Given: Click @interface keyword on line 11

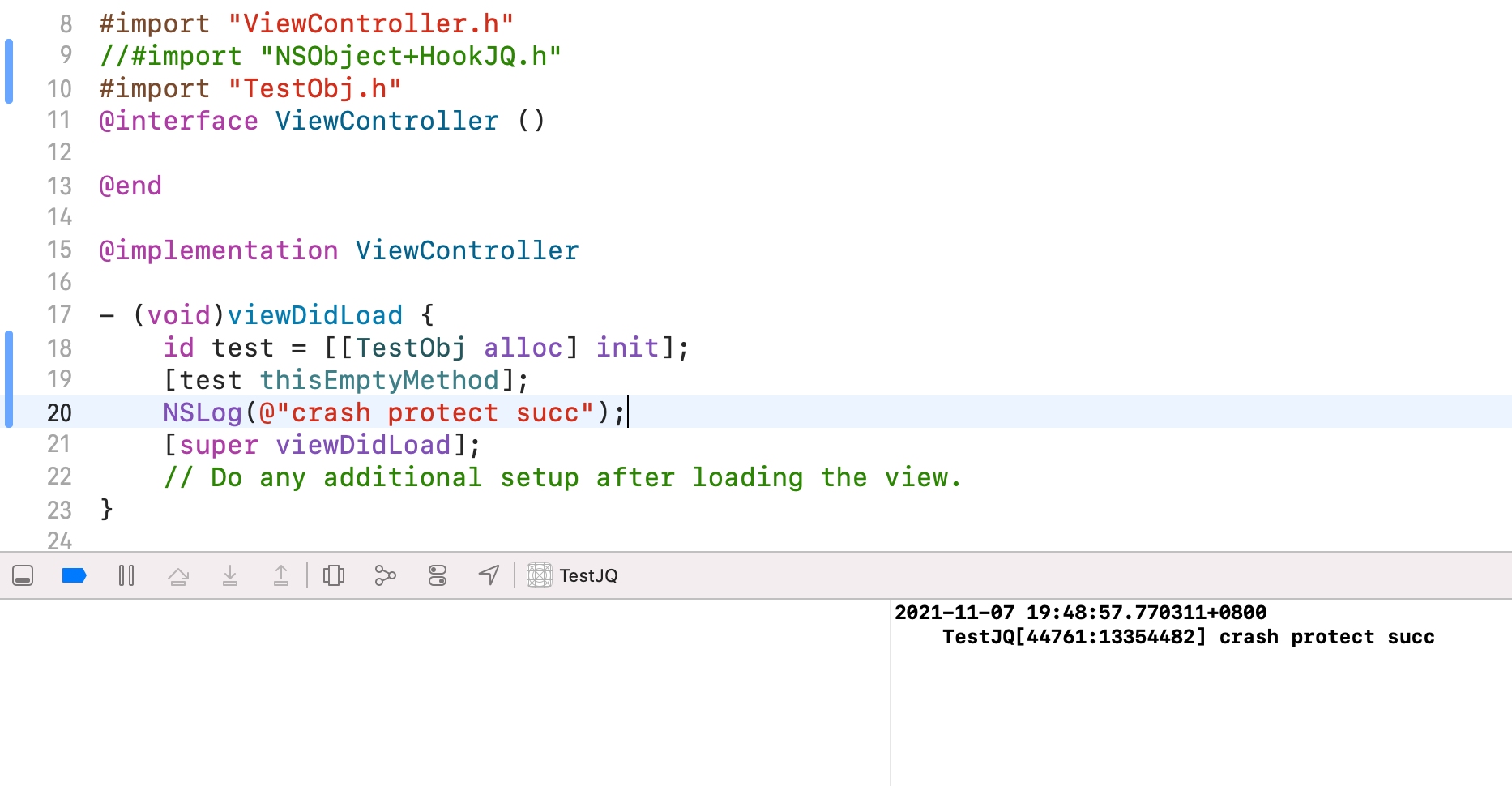Looking at the screenshot, I should click(178, 121).
